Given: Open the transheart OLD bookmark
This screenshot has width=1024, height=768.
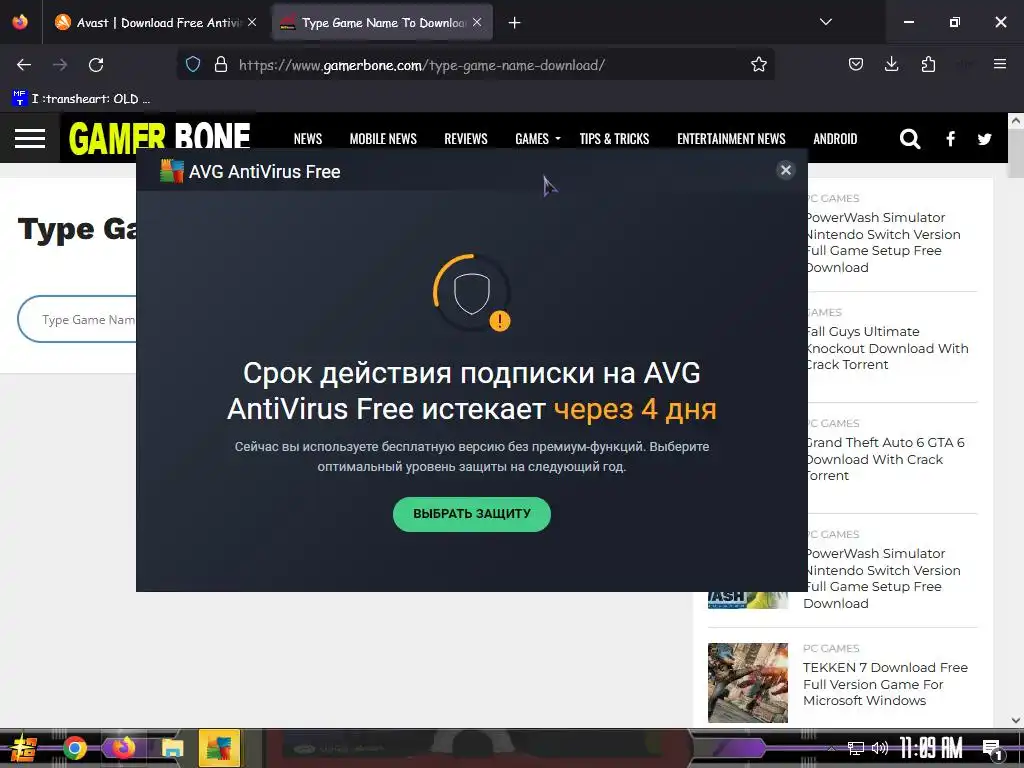Looking at the screenshot, I should (x=82, y=99).
